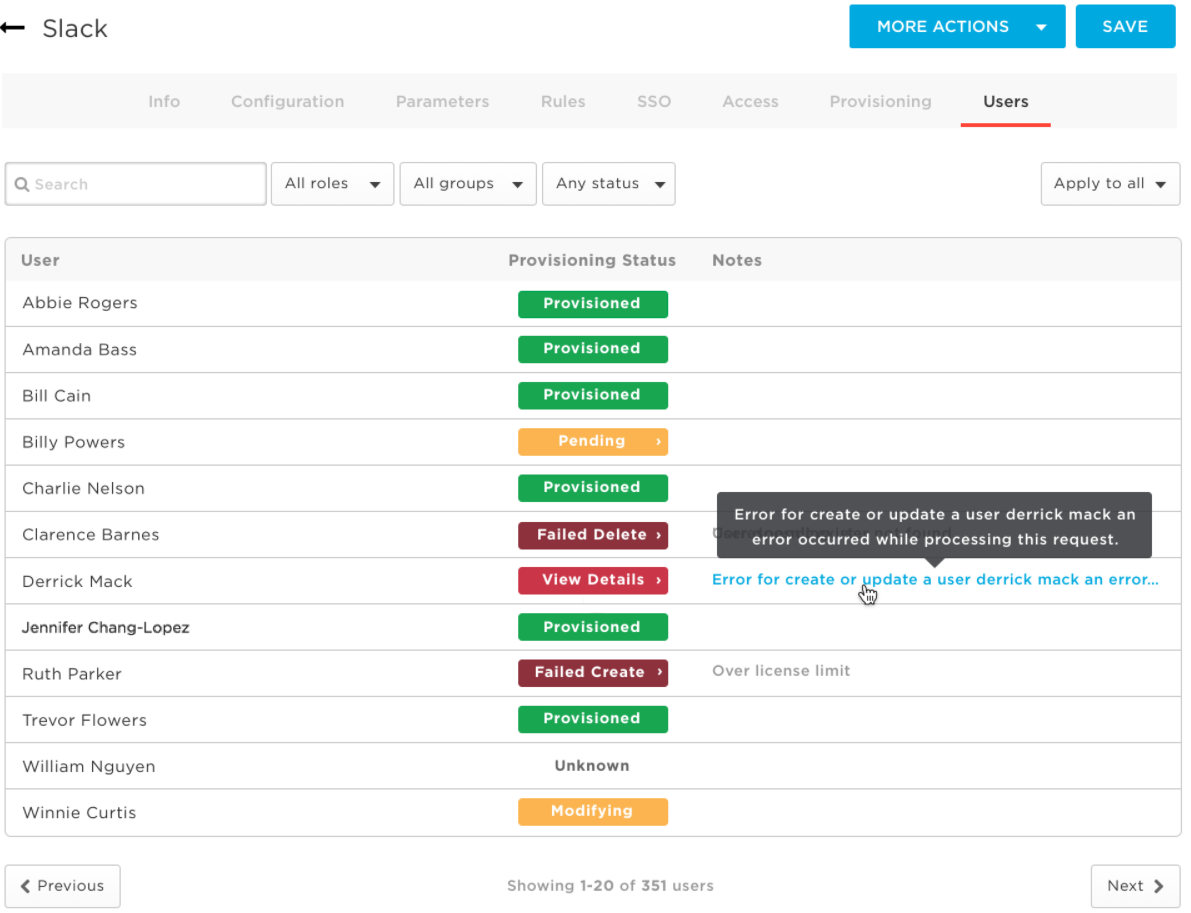Click the User column header
This screenshot has height=913, width=1191.
click(40, 261)
